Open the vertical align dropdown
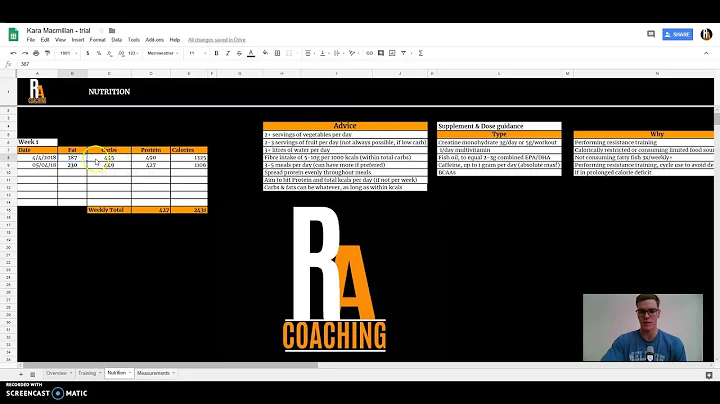 pyautogui.click(x=325, y=53)
